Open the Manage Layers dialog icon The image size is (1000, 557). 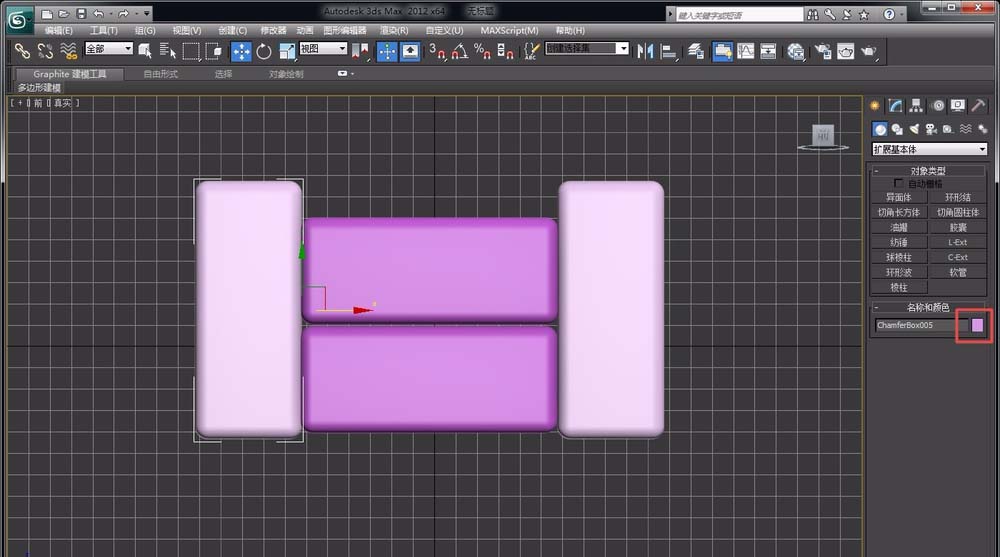(696, 51)
